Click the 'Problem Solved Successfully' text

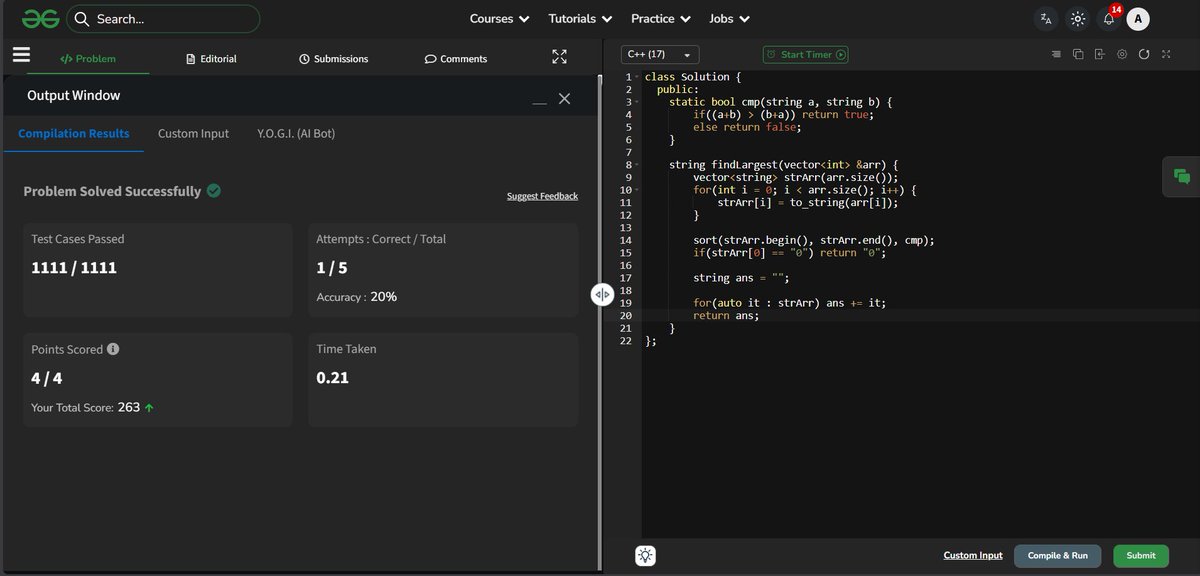tap(112, 191)
